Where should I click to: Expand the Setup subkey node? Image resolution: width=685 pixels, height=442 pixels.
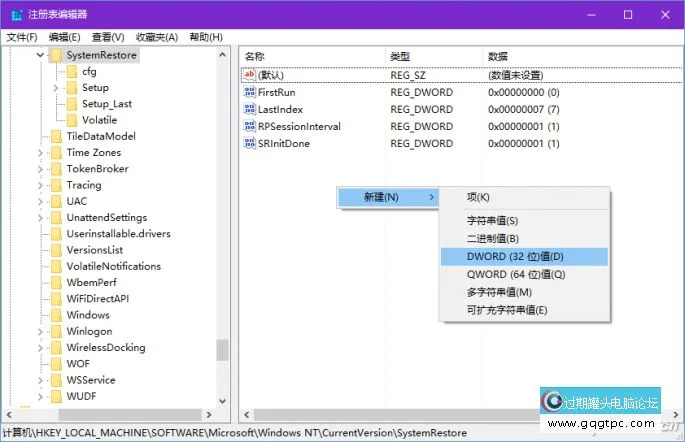(56, 88)
